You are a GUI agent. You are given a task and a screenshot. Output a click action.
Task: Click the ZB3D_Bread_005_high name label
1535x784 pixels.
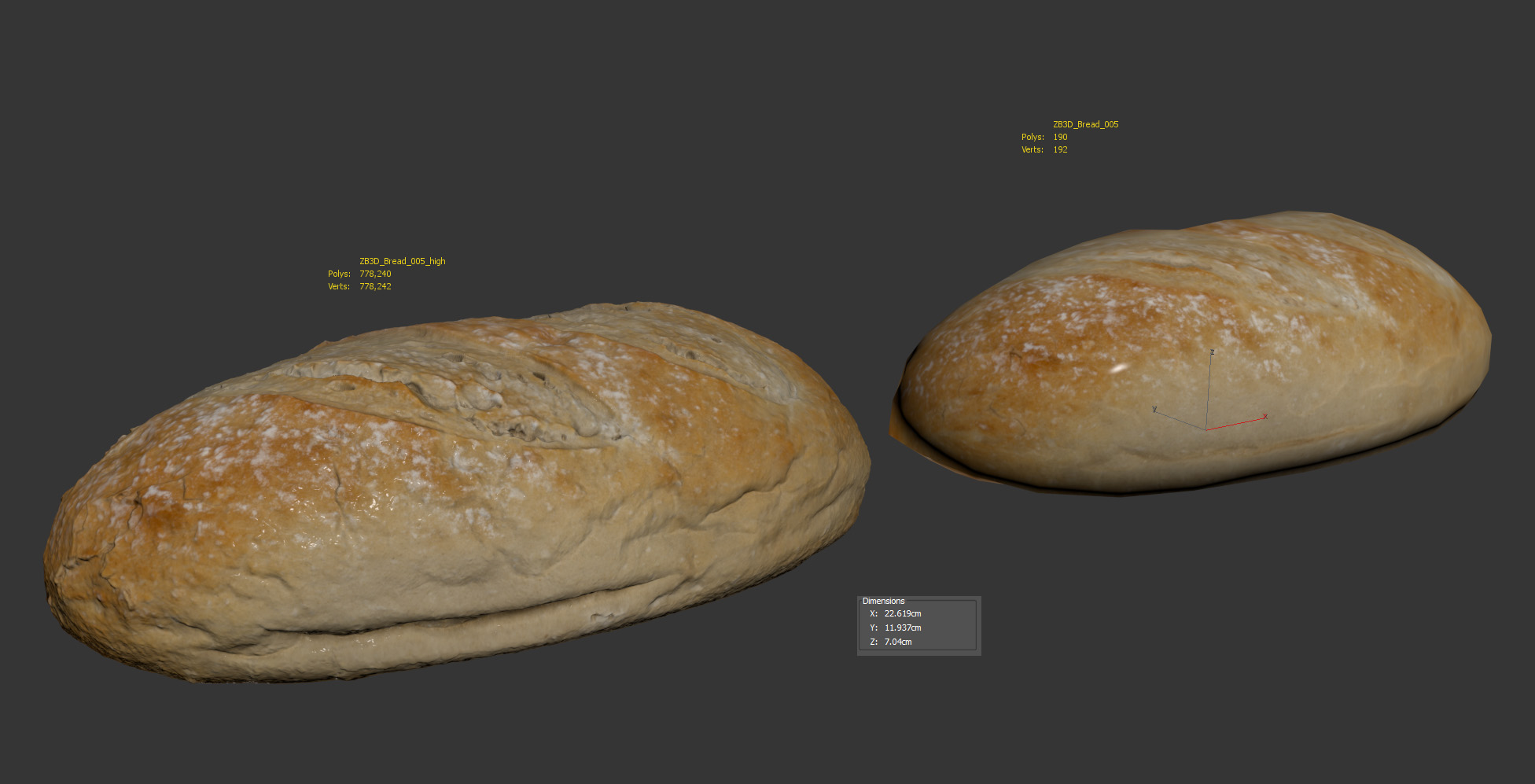402,261
